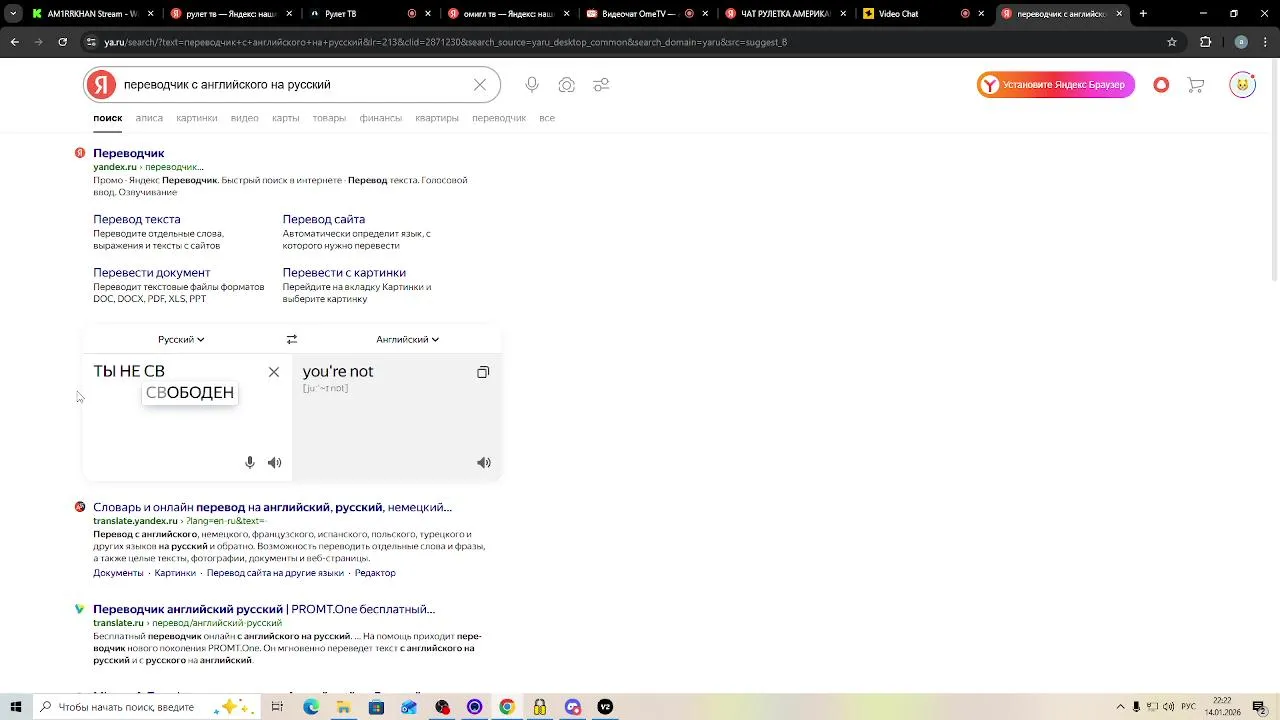Expand the Русский source language dropdown

(181, 339)
